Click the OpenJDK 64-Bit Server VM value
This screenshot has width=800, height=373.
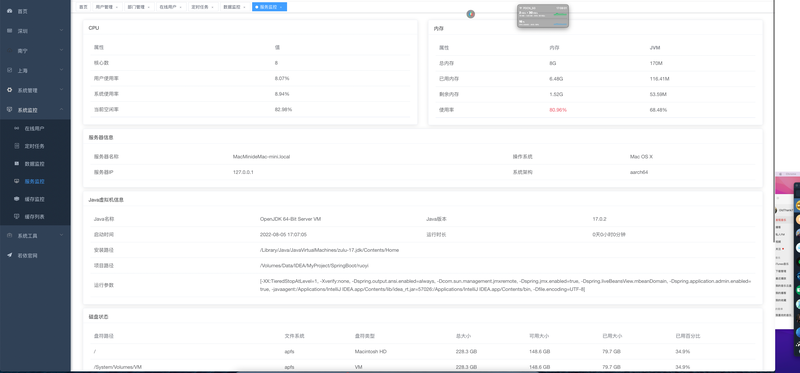(x=290, y=219)
